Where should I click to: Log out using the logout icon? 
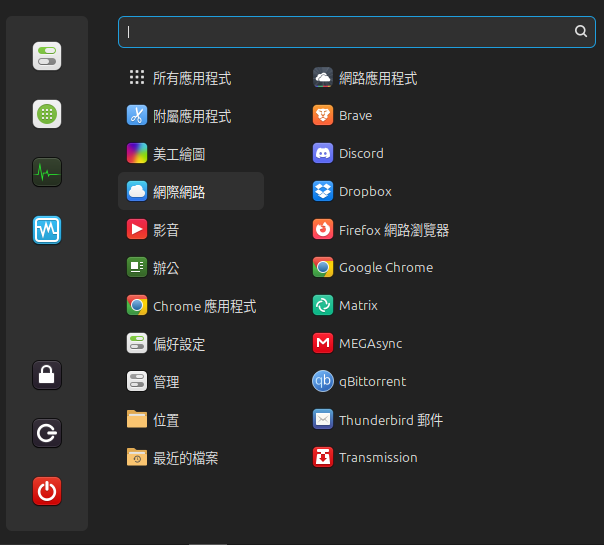(x=47, y=433)
